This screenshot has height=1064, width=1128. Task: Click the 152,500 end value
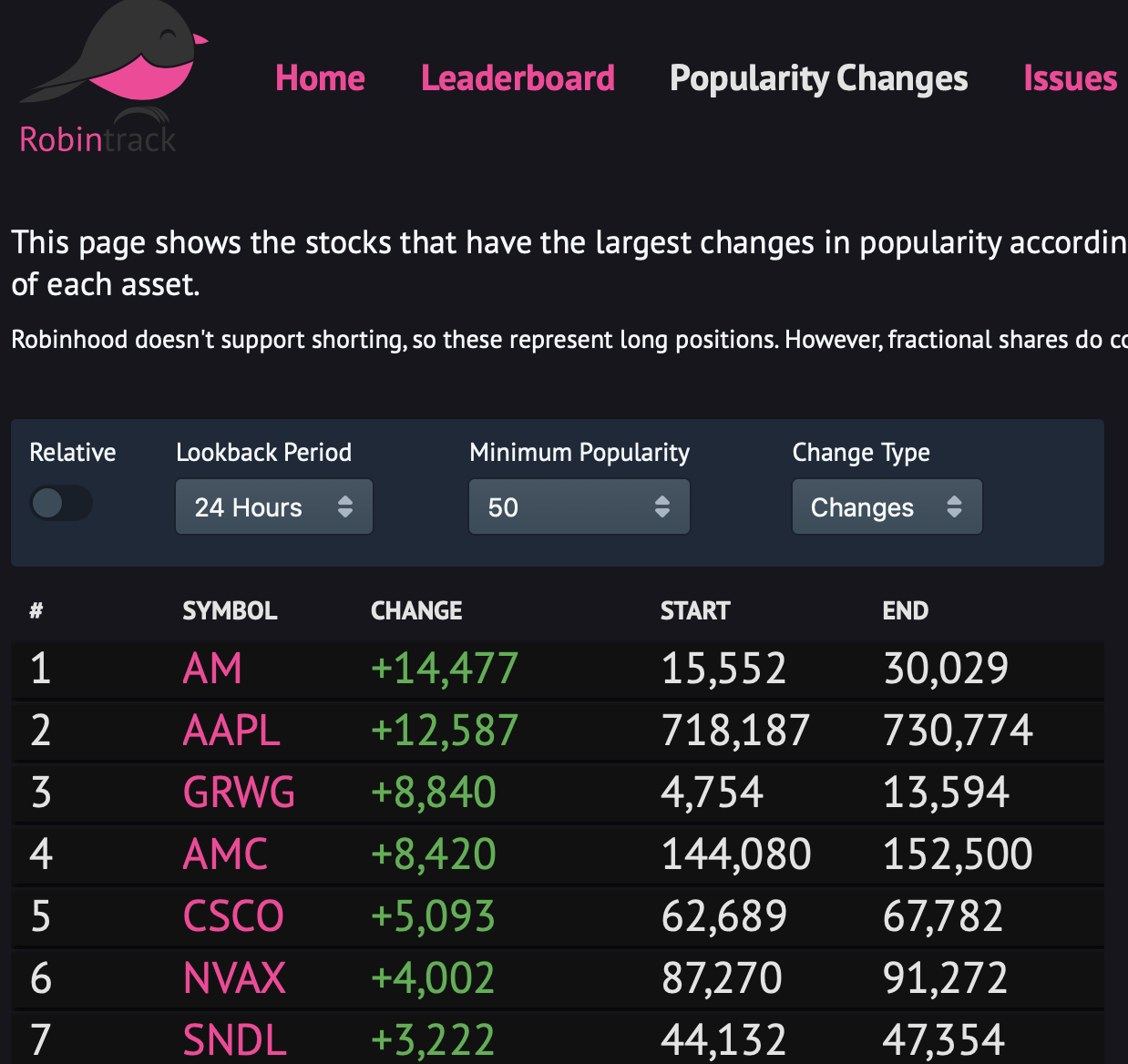[958, 854]
